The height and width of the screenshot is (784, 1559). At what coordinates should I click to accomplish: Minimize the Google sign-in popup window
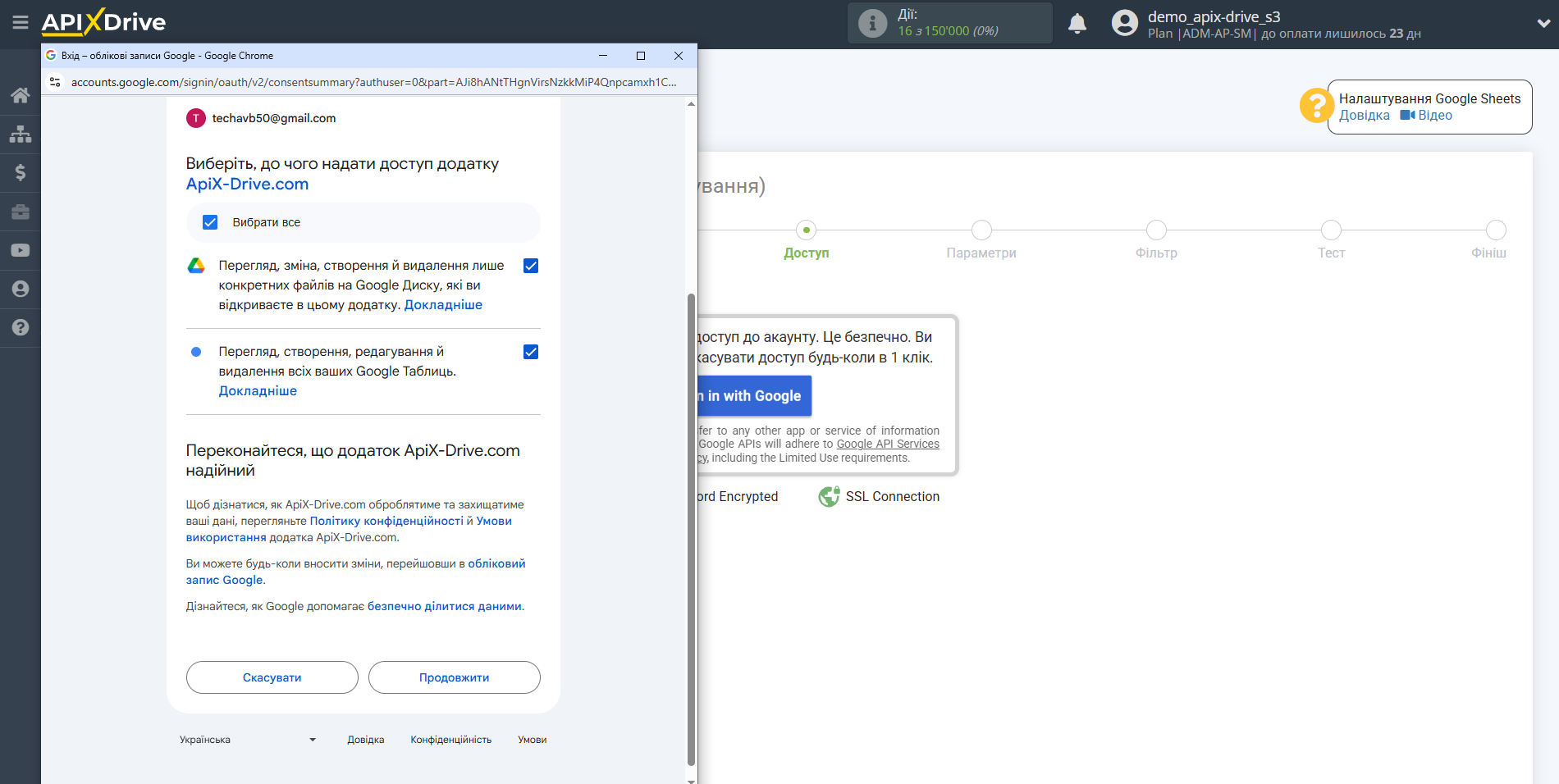pos(603,56)
